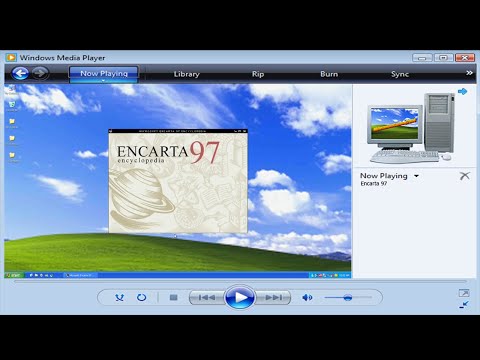Viewport: 480px width, 360px height.
Task: Mute the volume speaker icon
Action: click(x=307, y=297)
